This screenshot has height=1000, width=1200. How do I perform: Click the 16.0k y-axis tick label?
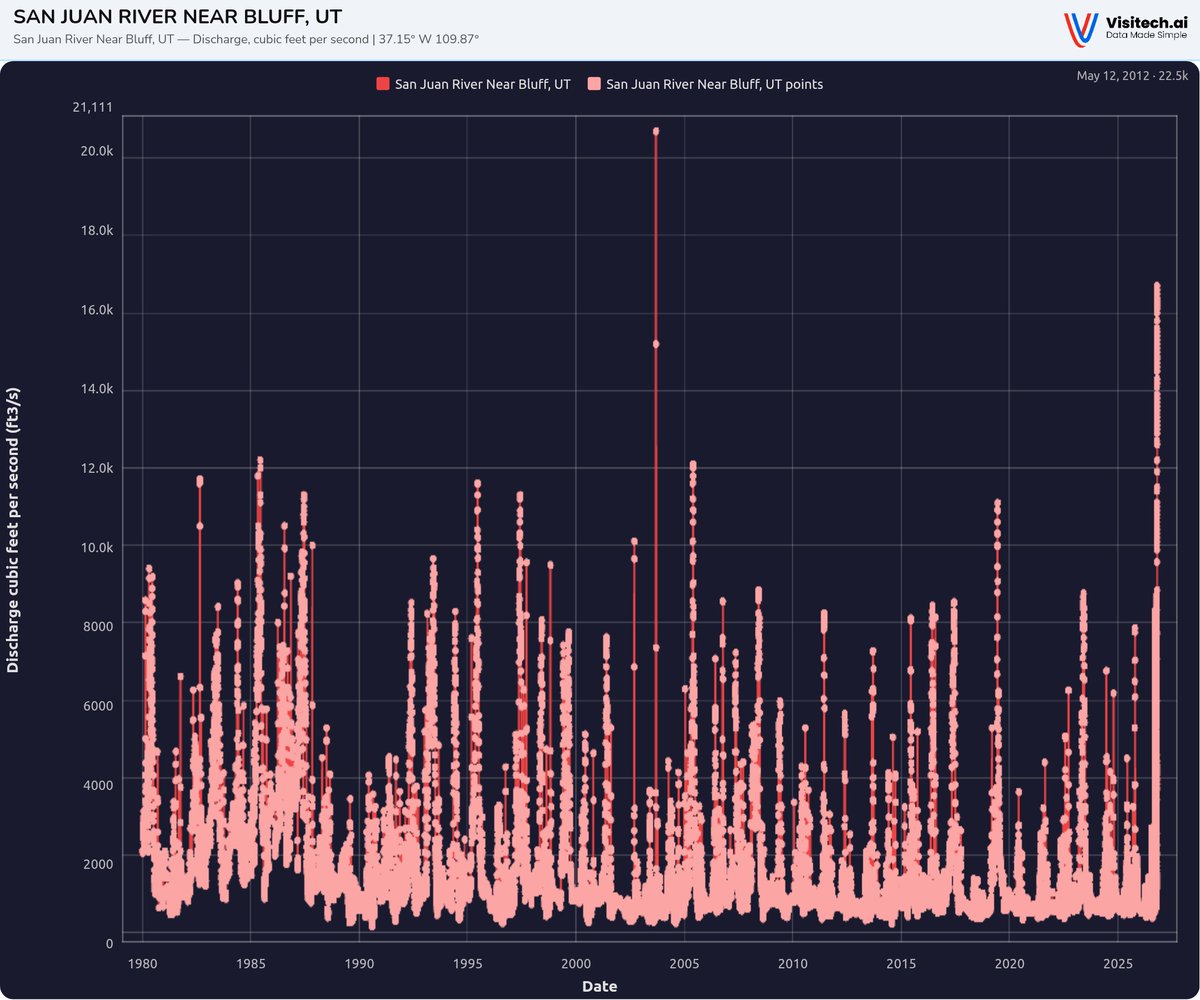tap(96, 312)
